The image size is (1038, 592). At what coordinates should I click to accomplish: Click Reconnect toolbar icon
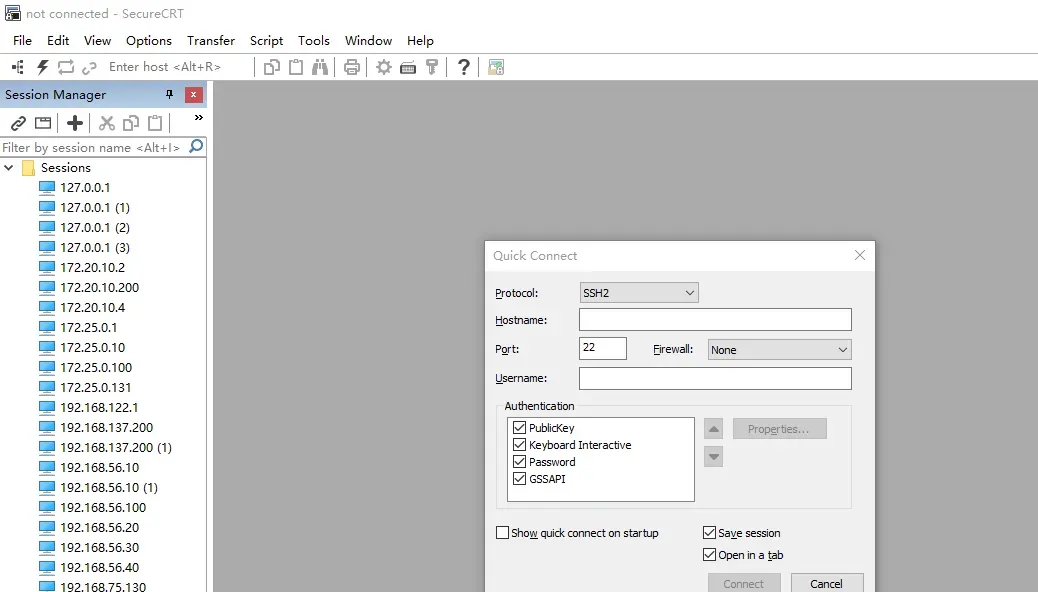coord(66,67)
